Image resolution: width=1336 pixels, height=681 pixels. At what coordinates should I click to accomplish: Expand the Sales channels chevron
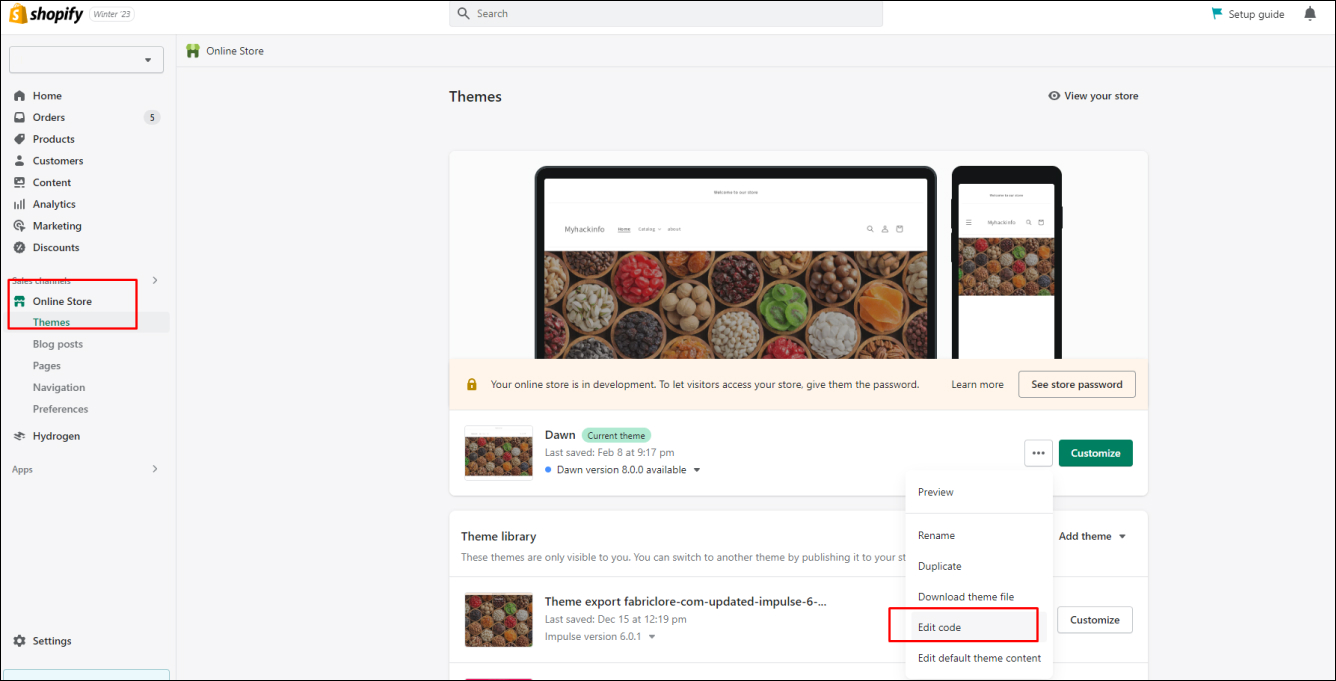155,280
